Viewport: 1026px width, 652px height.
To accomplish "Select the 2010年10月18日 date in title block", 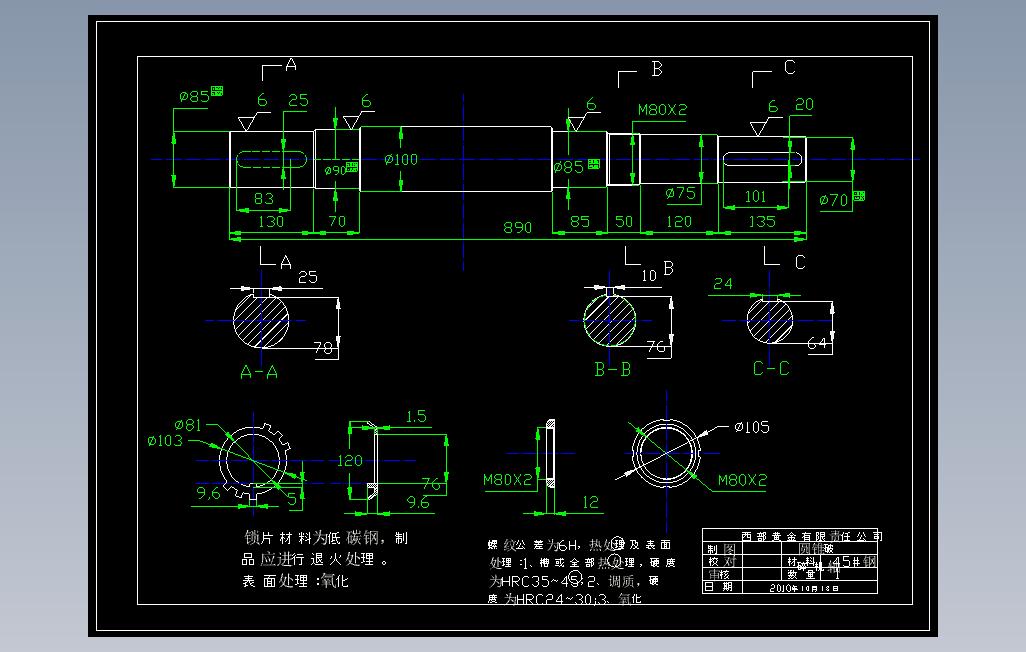I will click(x=804, y=588).
